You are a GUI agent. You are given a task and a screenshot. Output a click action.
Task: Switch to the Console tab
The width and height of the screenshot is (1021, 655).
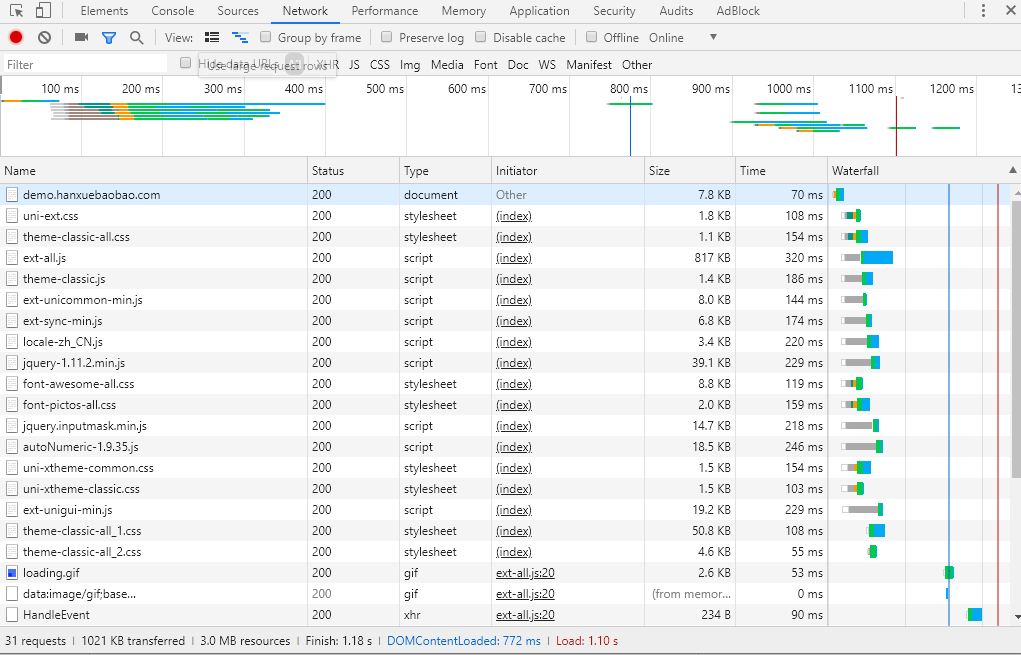click(x=173, y=11)
